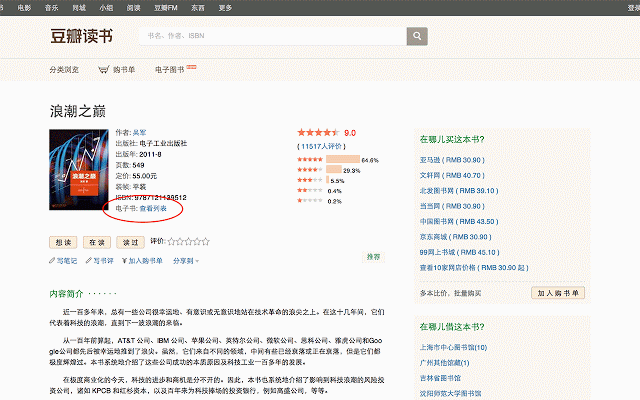Open 沈阳师范大学图书馆 library link
640x400 pixels.
(x=450, y=393)
